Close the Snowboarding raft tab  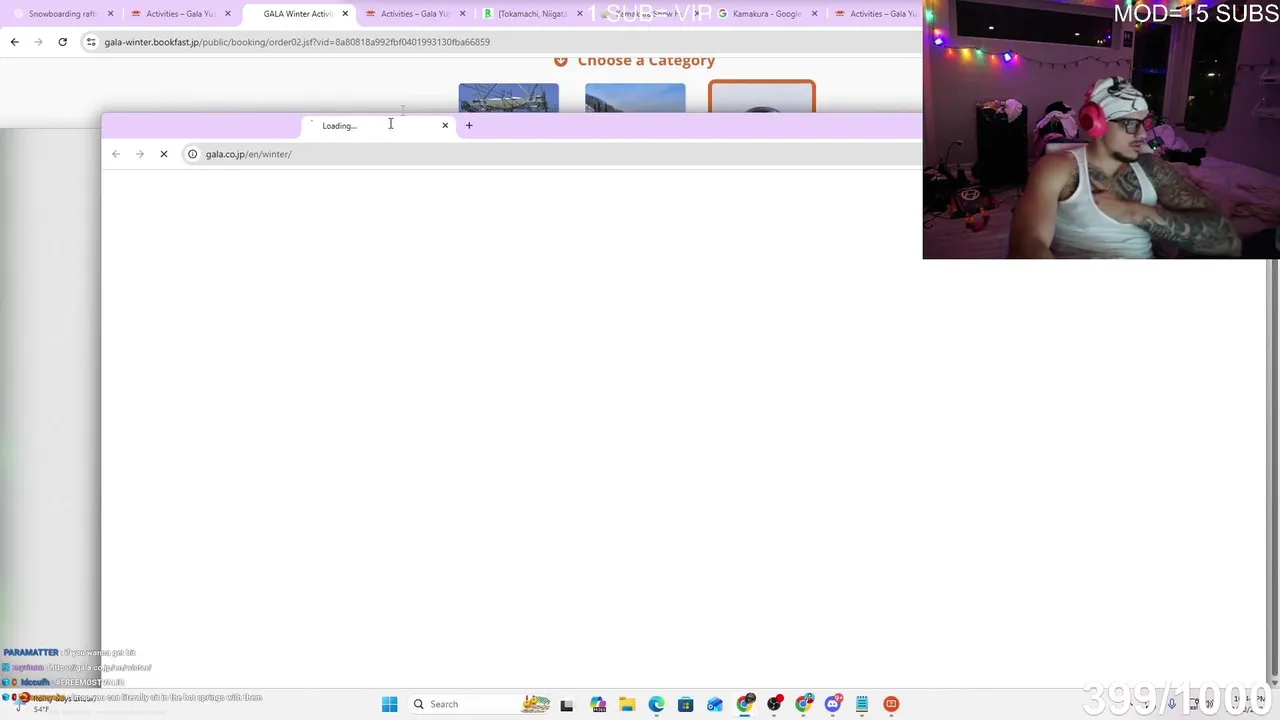(x=110, y=14)
